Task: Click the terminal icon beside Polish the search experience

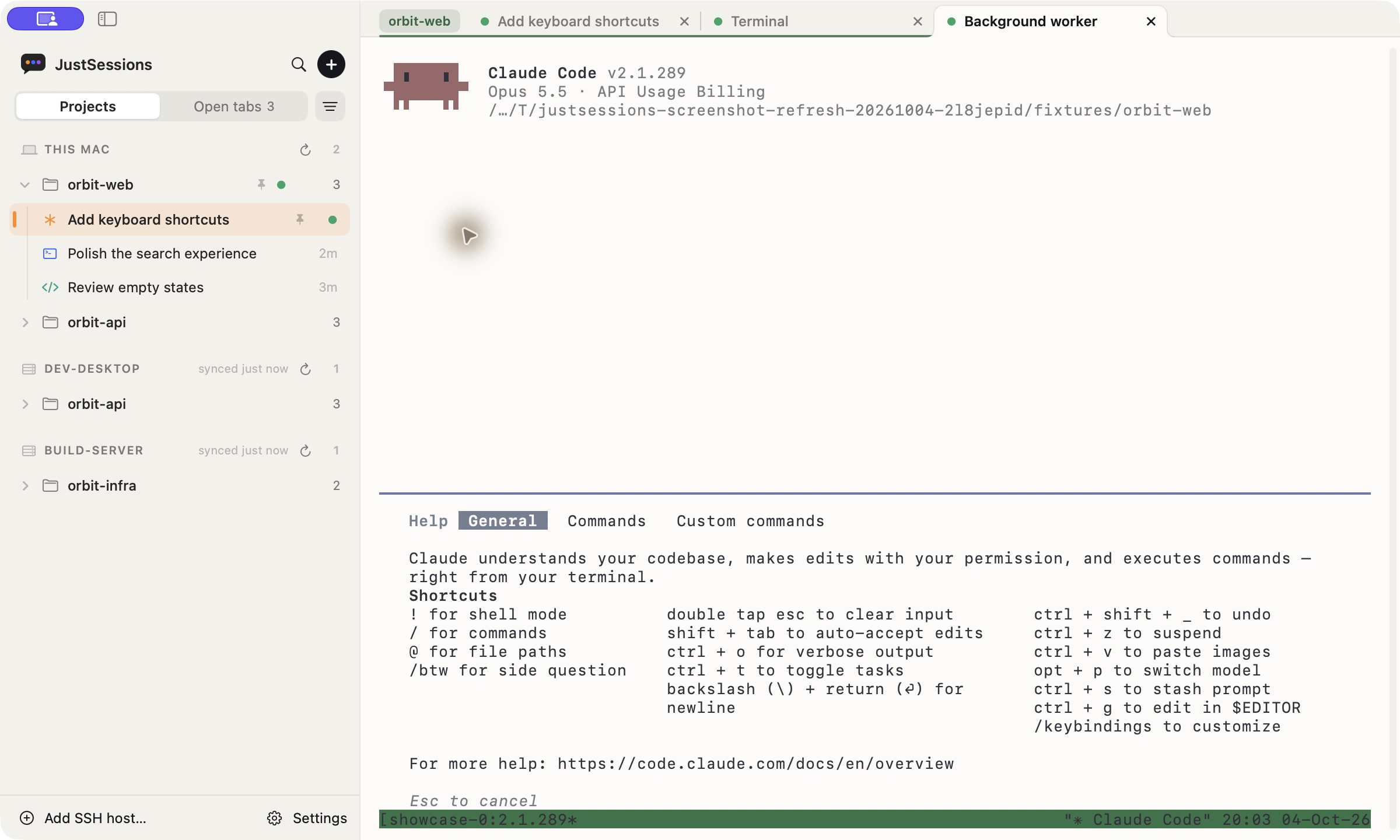Action: point(50,253)
